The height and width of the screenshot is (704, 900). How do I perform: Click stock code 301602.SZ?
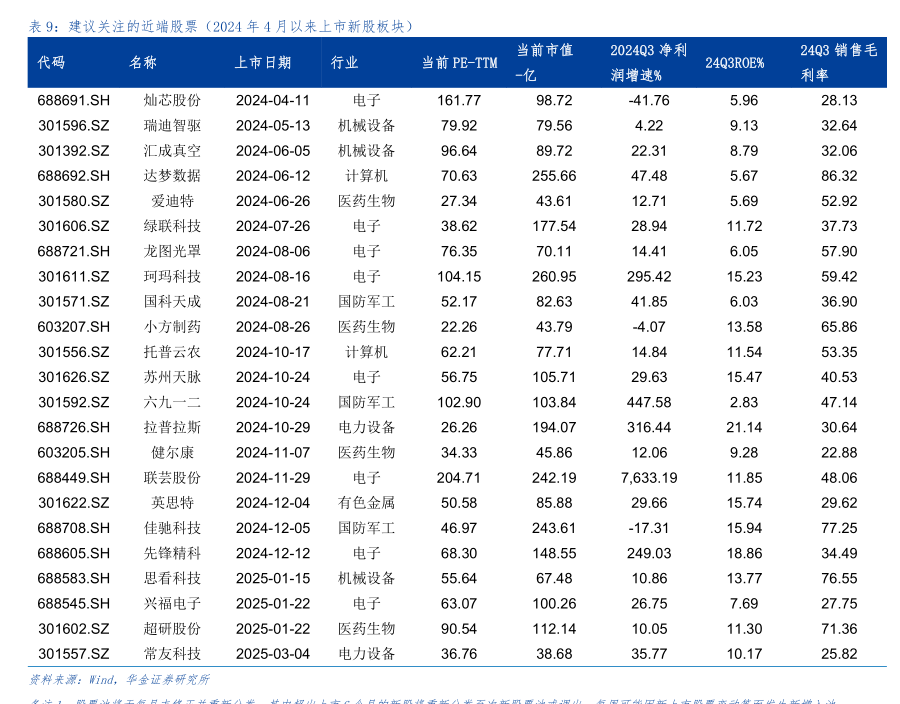click(73, 628)
